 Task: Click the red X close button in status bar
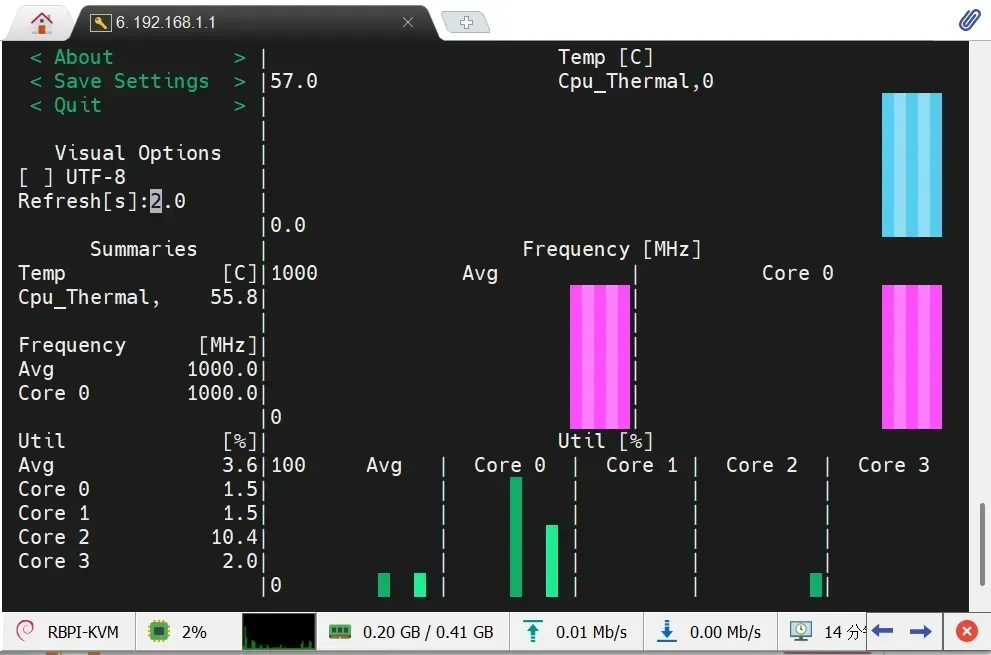tap(966, 631)
